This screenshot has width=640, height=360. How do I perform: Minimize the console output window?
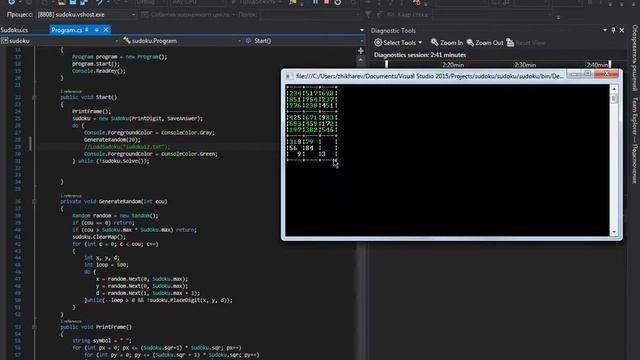(x=574, y=74)
